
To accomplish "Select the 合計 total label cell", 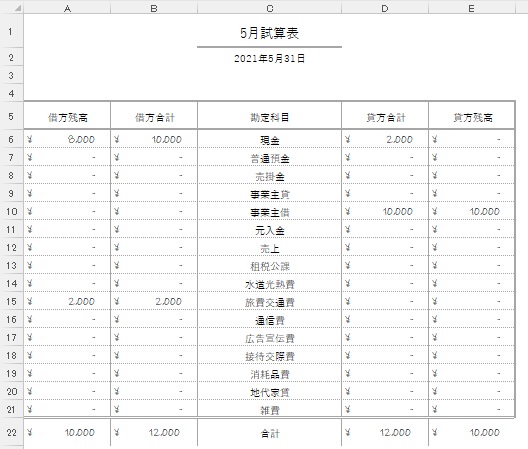I will pyautogui.click(x=269, y=432).
